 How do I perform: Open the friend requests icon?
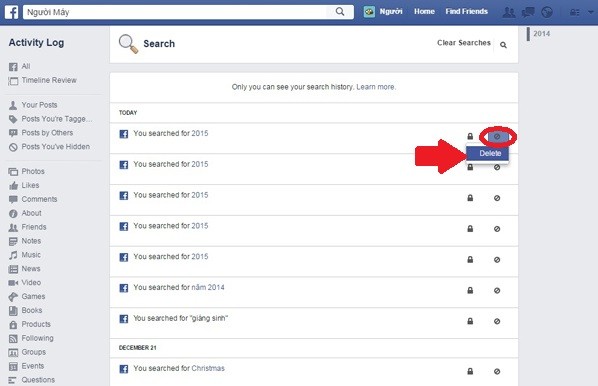pyautogui.click(x=509, y=12)
